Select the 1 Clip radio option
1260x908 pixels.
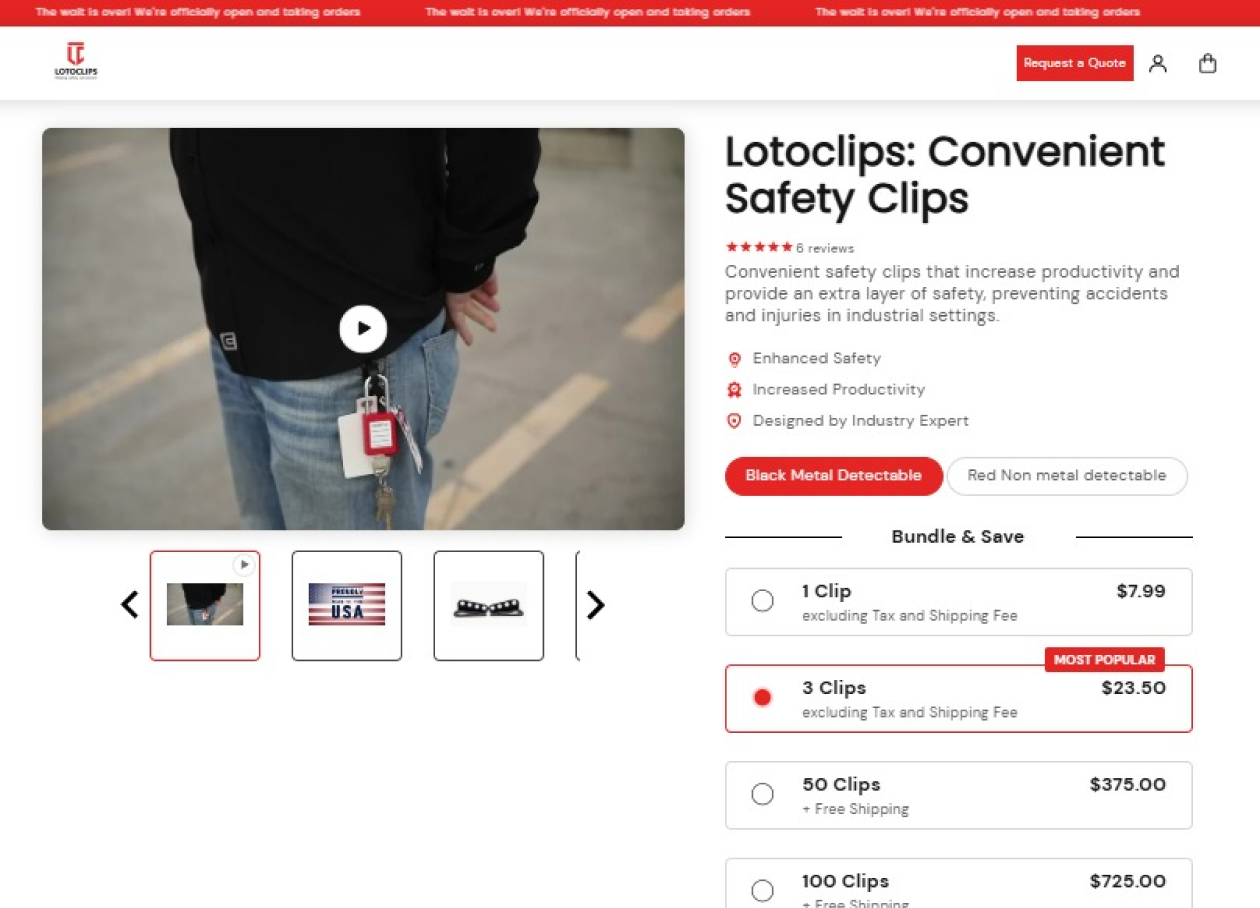point(762,601)
